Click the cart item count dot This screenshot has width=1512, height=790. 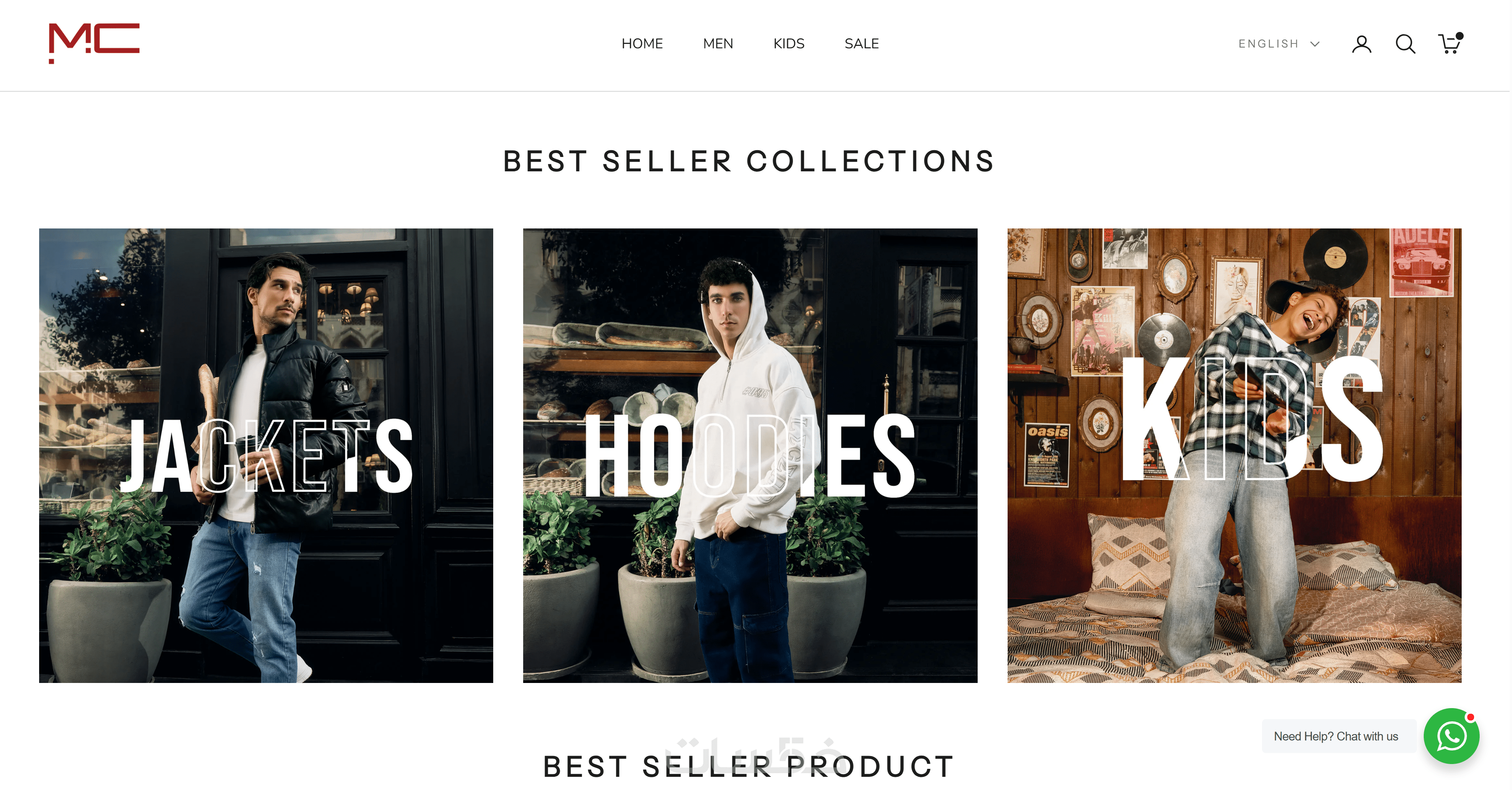tap(1460, 36)
